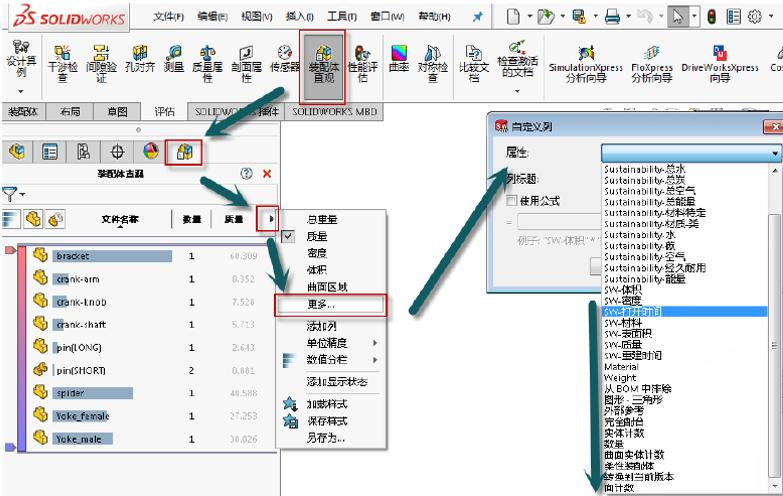Select the 曲率 curvature tool
Viewport: 783px width, 496px height.
pyautogui.click(x=399, y=59)
